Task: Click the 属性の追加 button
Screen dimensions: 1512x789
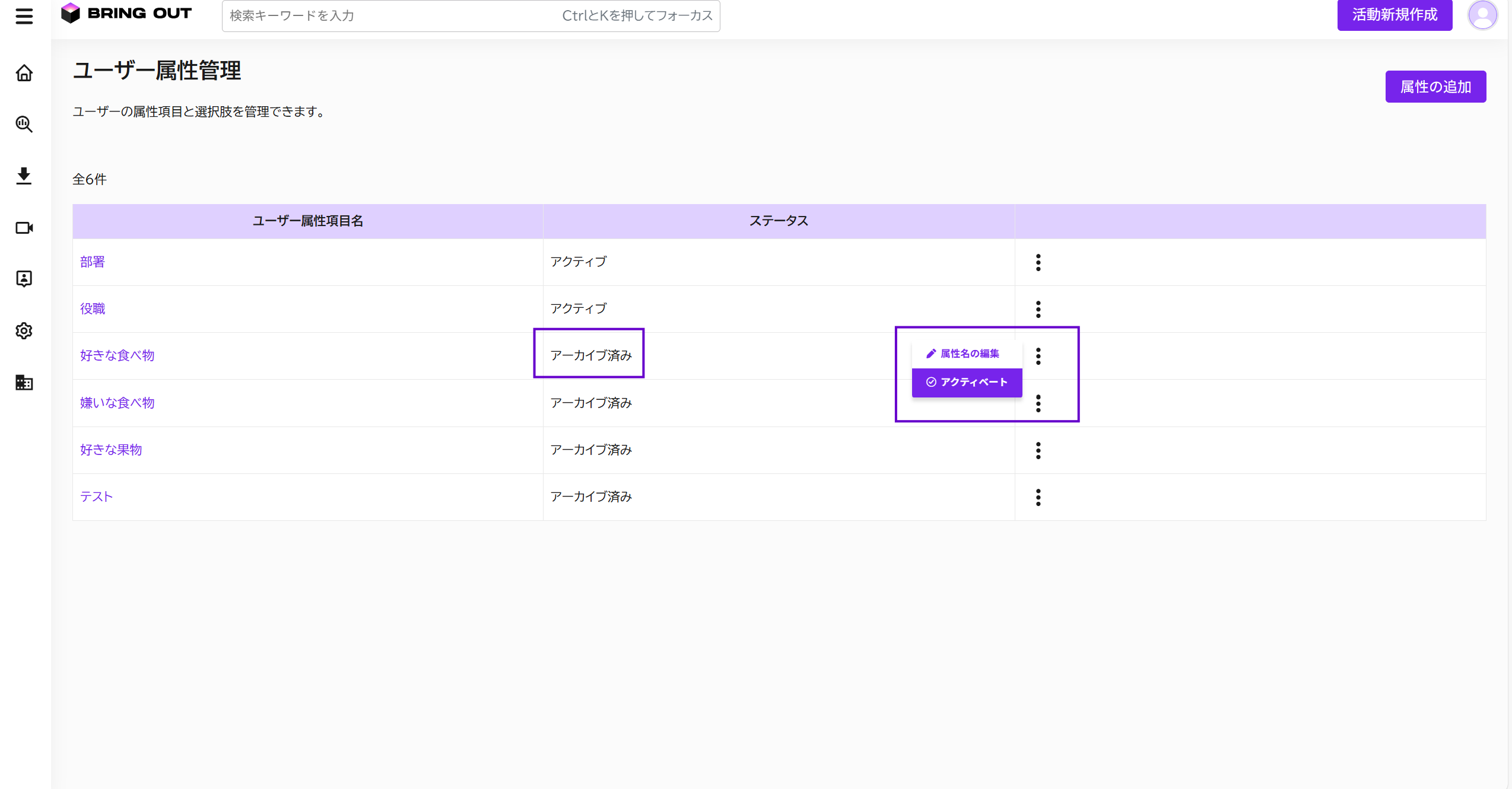Action: [1435, 87]
